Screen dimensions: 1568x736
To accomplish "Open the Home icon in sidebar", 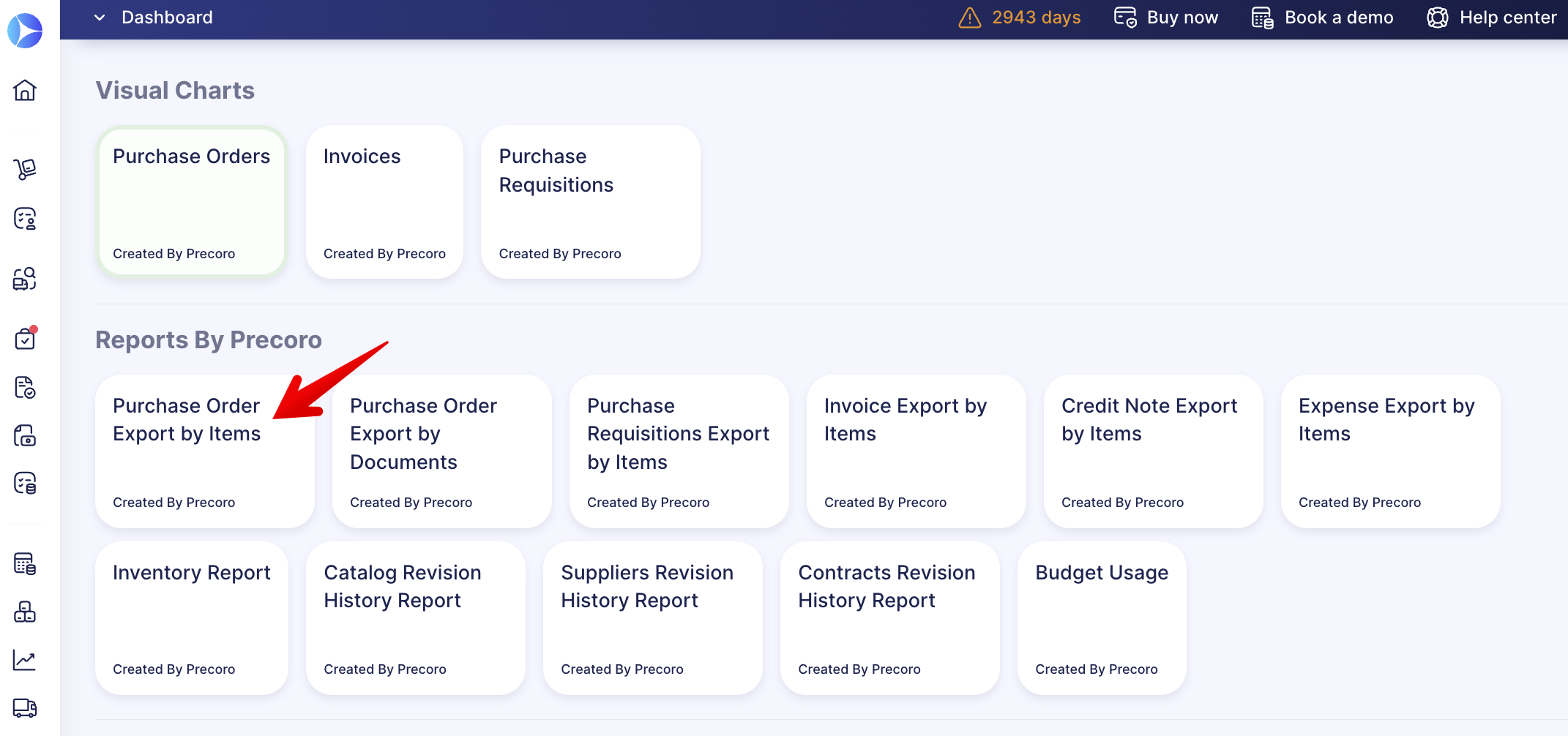I will coord(25,90).
